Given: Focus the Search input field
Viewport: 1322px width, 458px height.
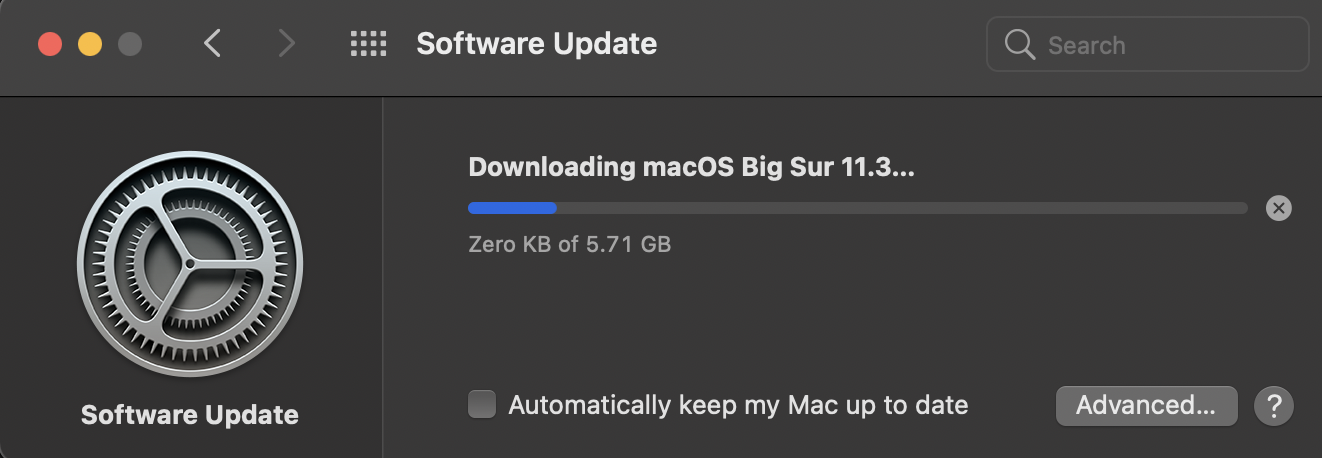Looking at the screenshot, I should pos(1160,45).
